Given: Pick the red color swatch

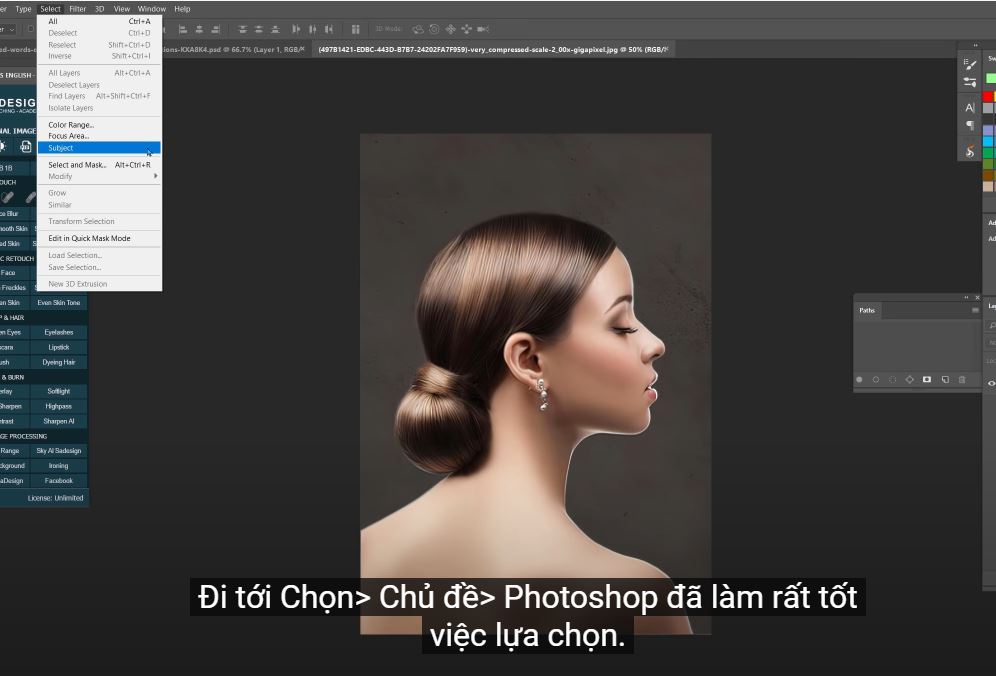Looking at the screenshot, I should coord(989,96).
